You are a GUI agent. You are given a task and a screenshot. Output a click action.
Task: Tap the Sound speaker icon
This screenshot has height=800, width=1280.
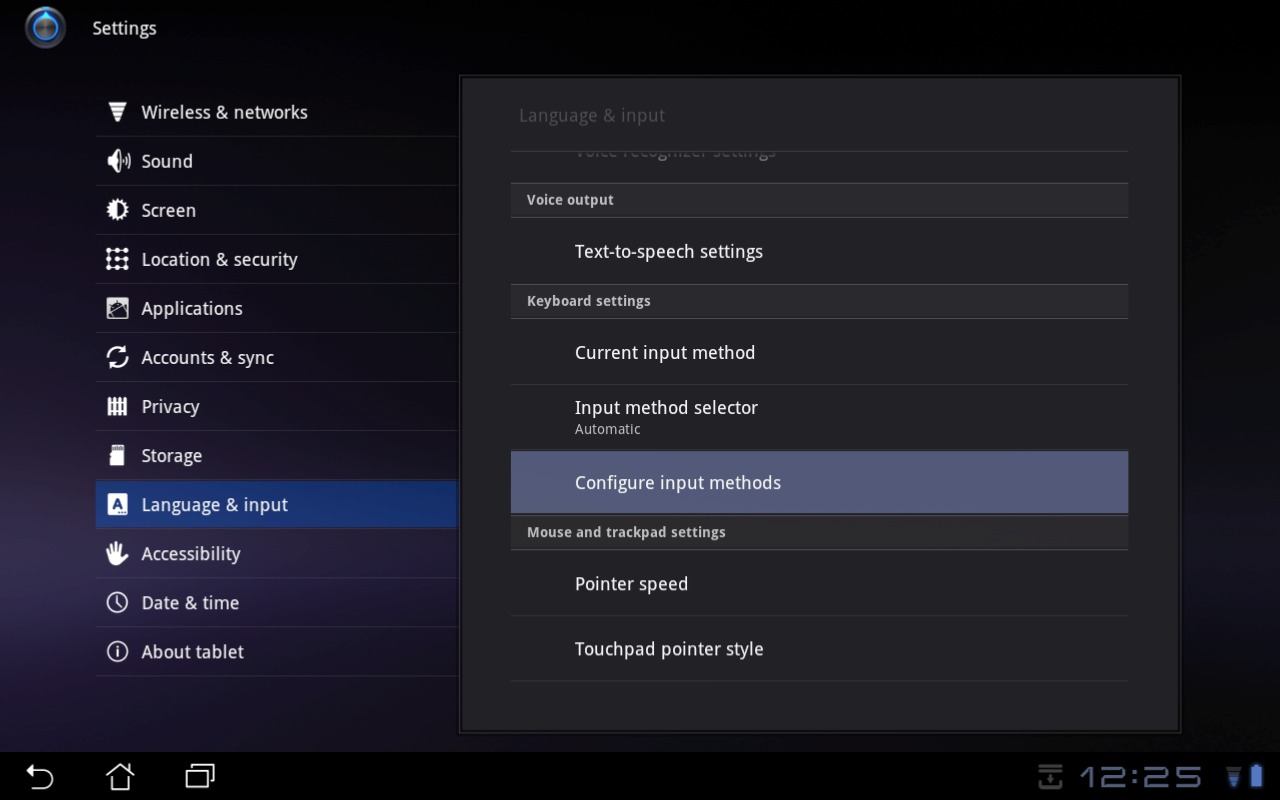click(x=118, y=161)
